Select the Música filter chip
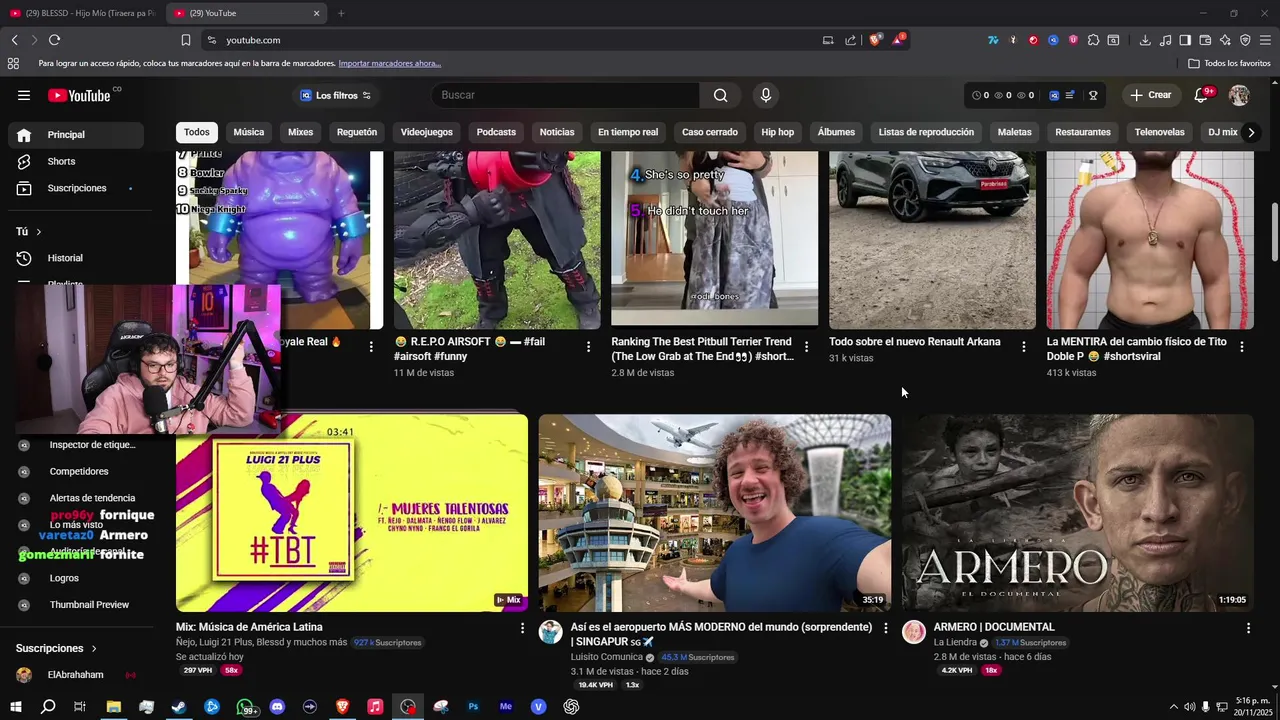Screen dimensions: 1280x720 (x=249, y=132)
